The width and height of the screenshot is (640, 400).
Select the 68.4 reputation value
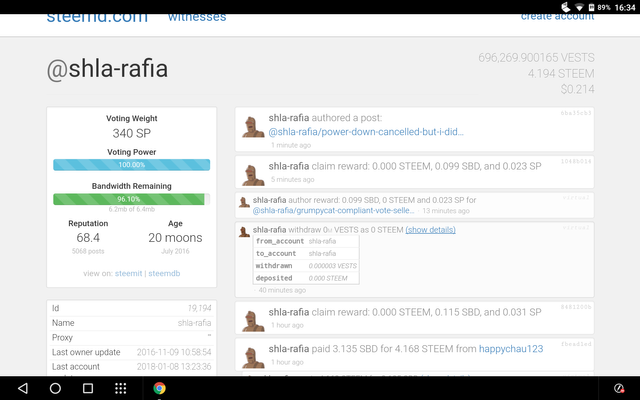coord(88,238)
